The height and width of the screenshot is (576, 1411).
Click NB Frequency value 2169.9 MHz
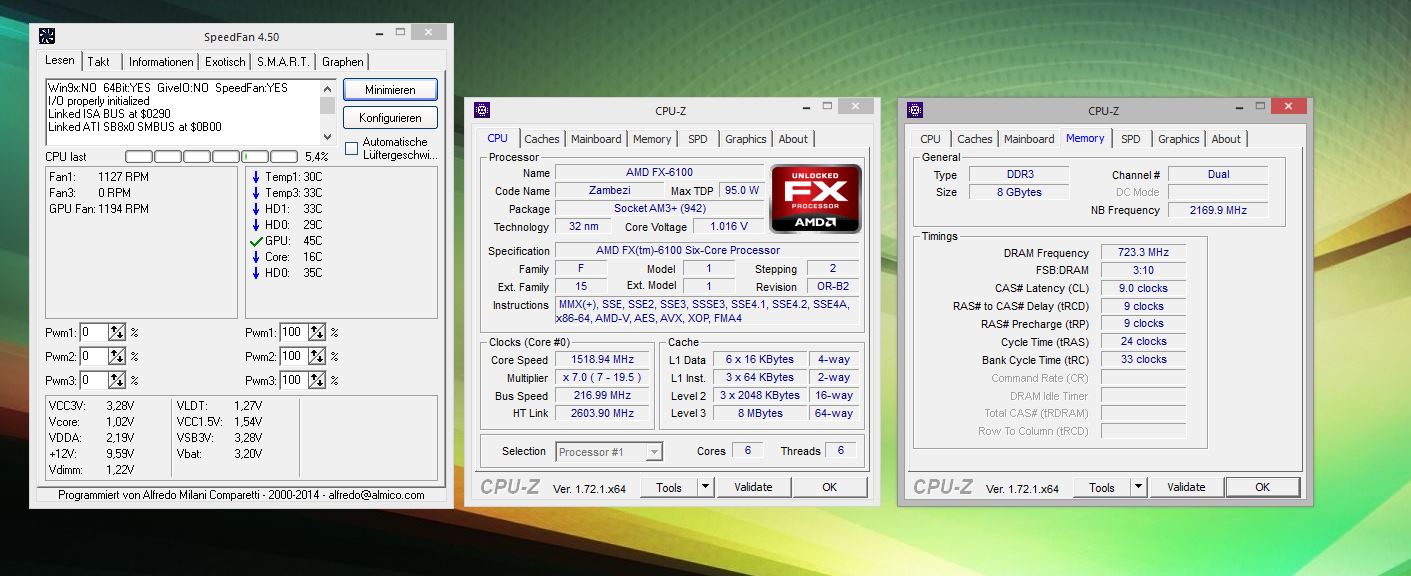[1218, 210]
